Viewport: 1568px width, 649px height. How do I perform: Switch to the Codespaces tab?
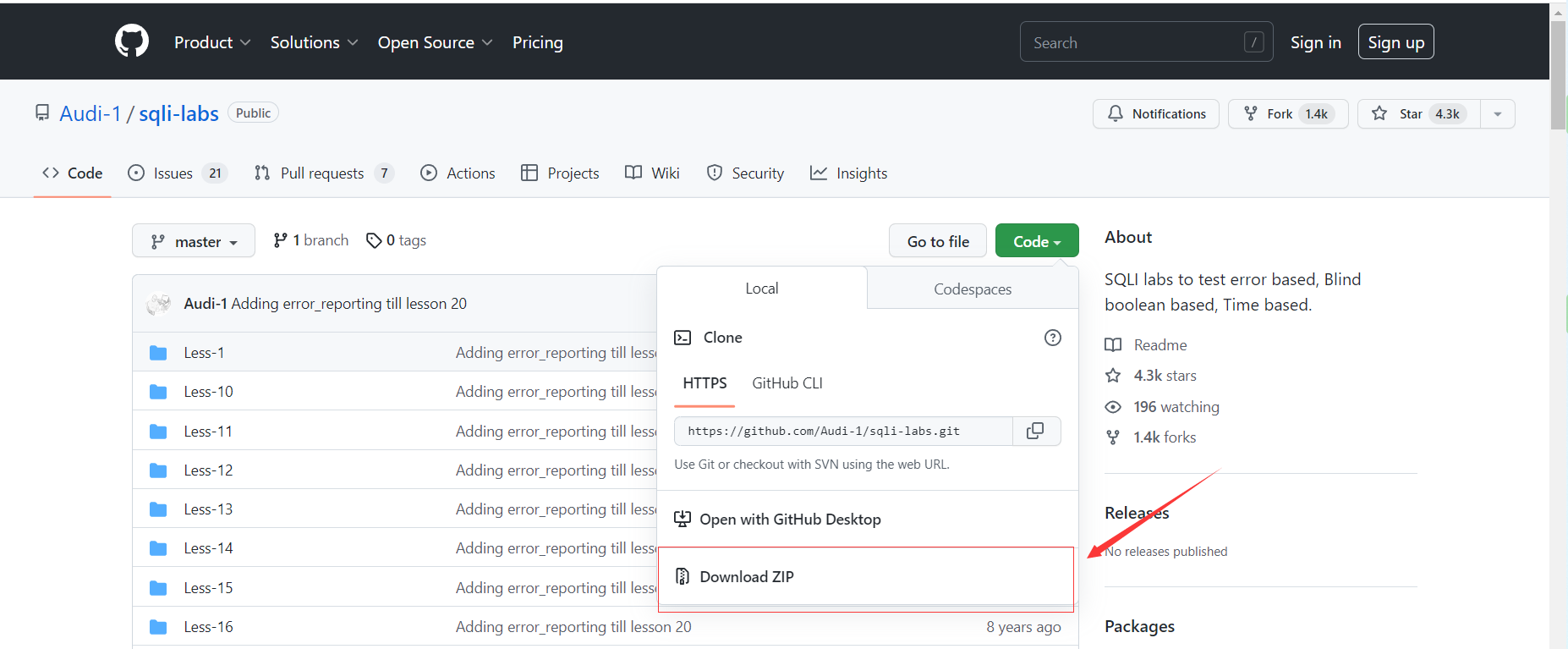972,289
